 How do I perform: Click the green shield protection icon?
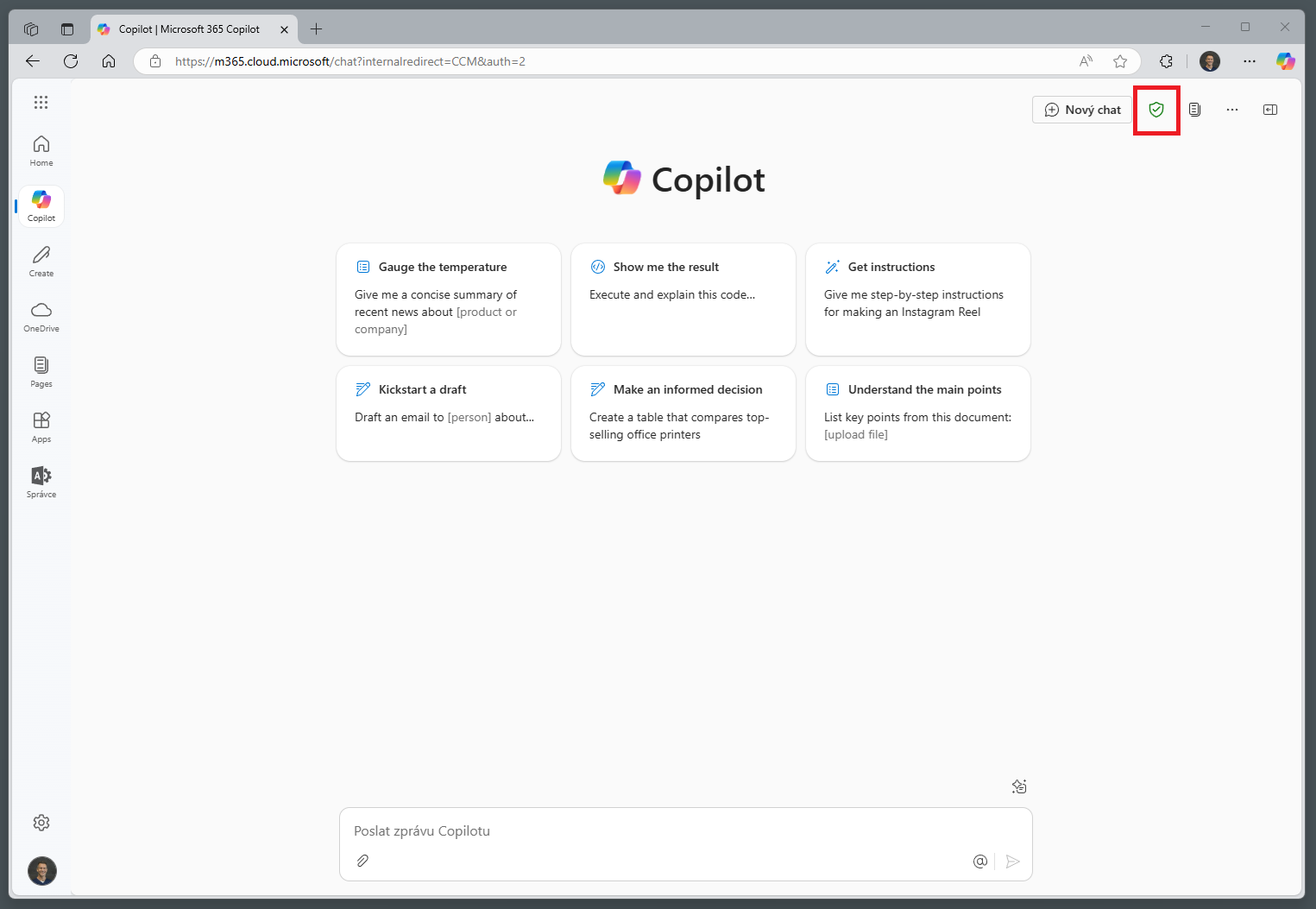(x=1156, y=110)
